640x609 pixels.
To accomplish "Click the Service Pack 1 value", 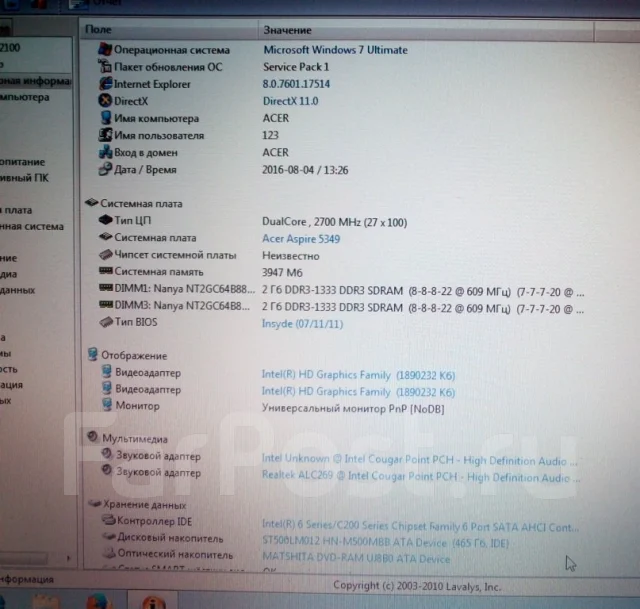I will (296, 67).
